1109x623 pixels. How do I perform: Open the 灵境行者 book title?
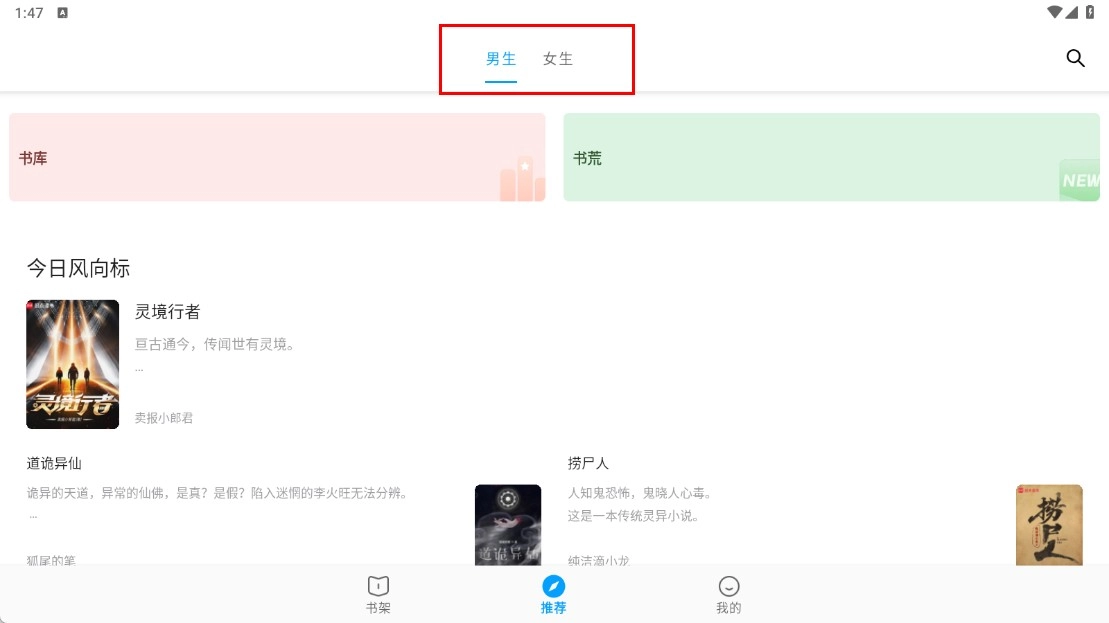pos(168,312)
